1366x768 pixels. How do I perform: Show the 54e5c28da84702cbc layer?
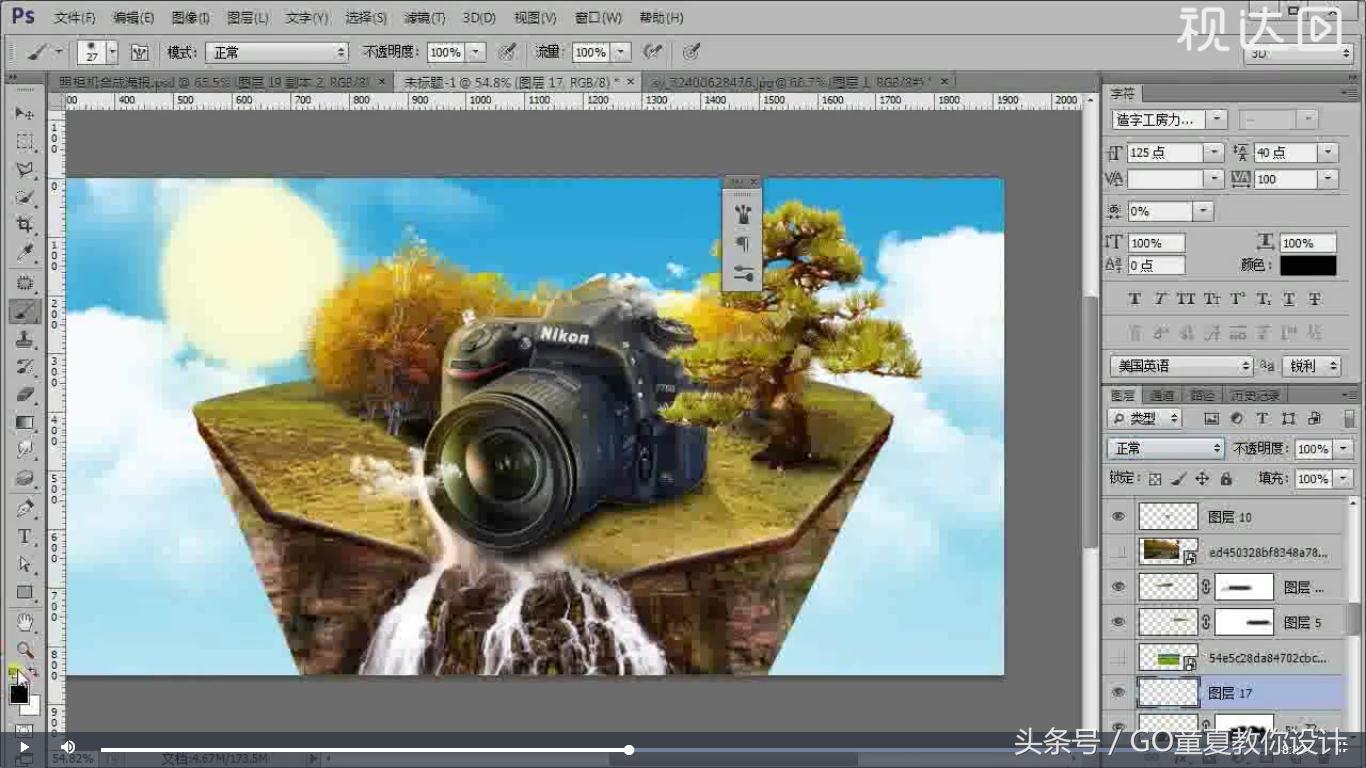pos(1117,658)
